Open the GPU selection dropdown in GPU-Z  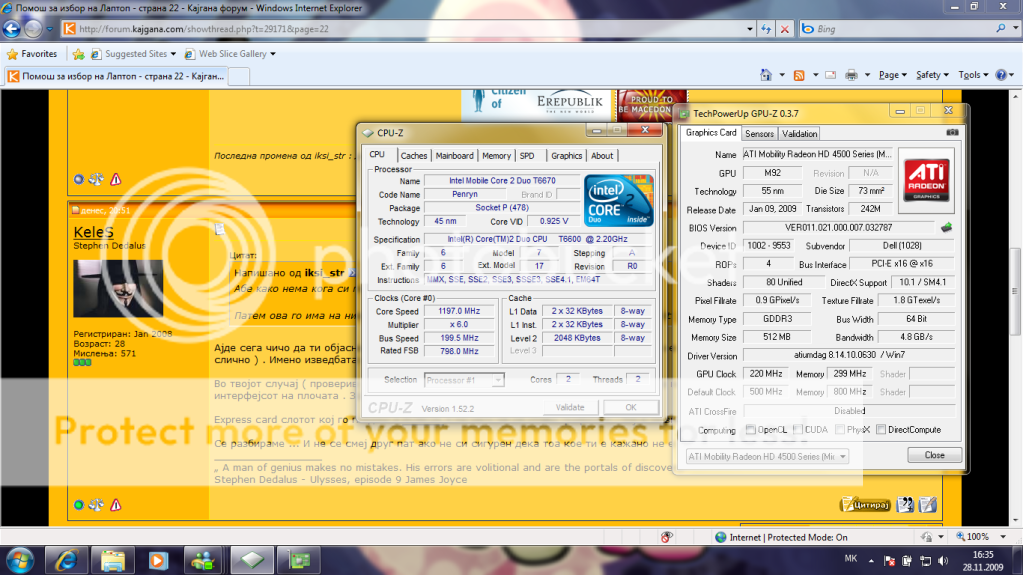(767, 456)
